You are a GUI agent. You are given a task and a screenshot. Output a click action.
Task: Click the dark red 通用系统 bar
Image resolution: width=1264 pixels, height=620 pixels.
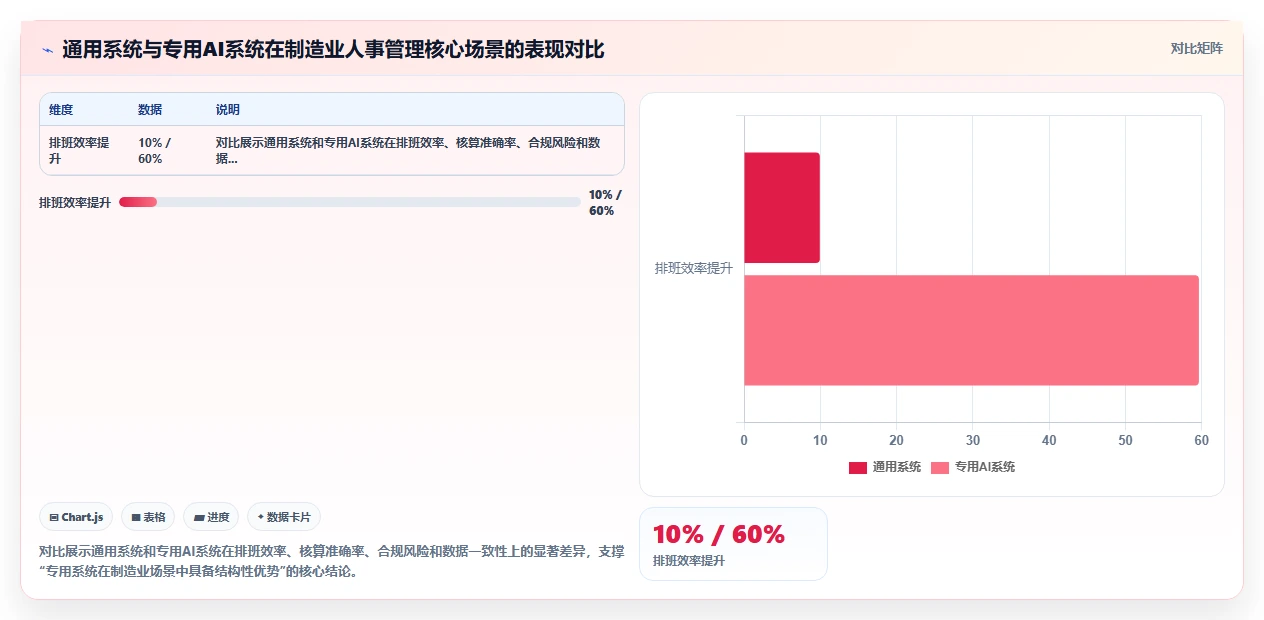point(782,208)
